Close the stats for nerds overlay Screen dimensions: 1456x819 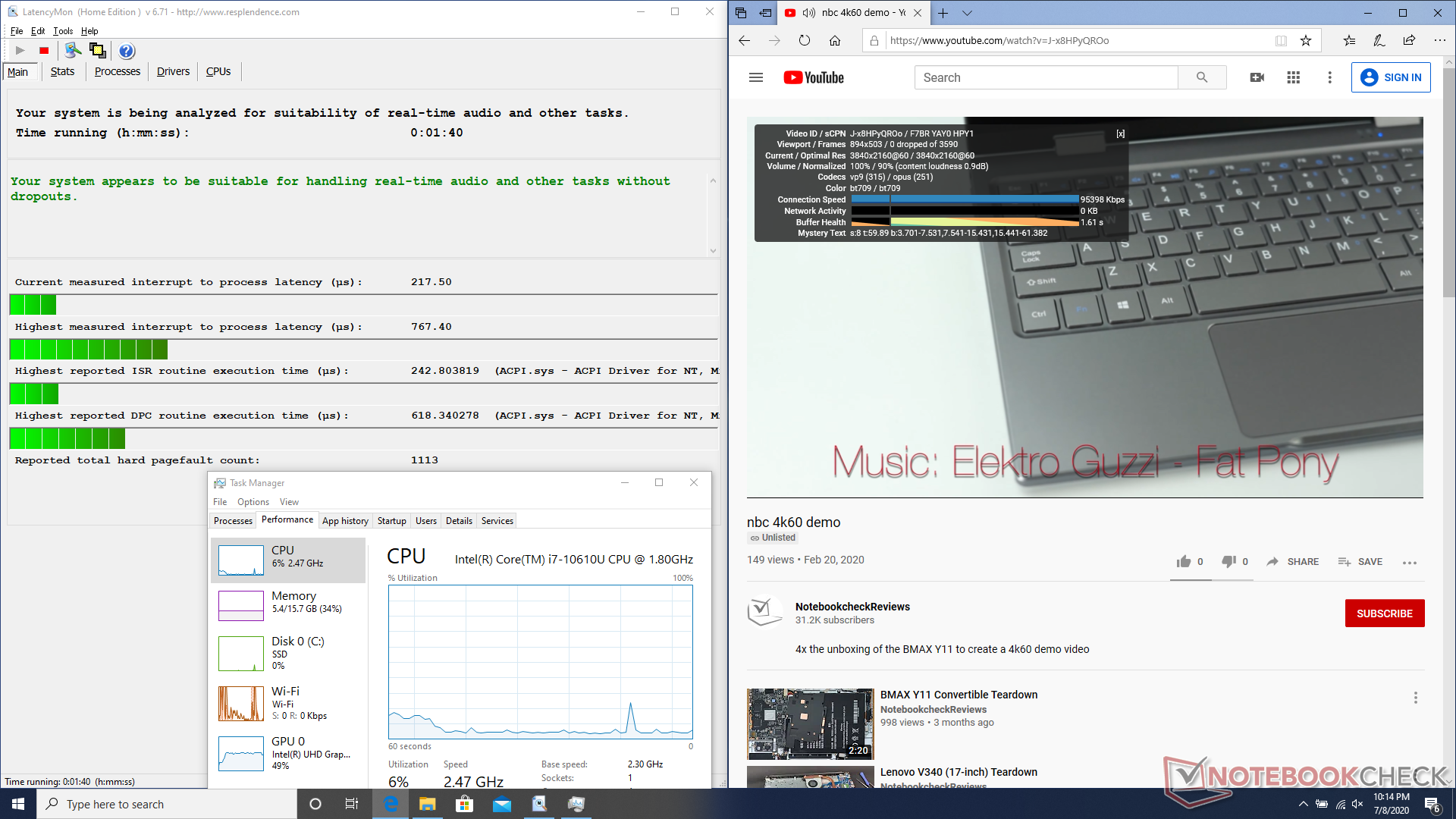[1120, 133]
